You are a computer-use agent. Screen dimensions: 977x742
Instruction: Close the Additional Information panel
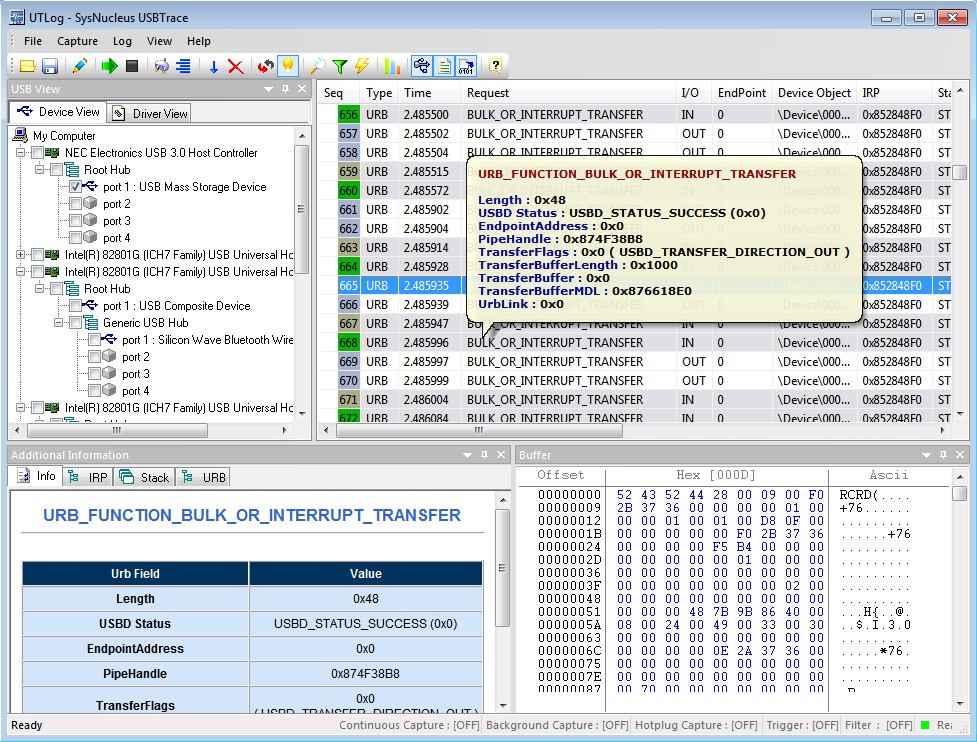[x=501, y=455]
